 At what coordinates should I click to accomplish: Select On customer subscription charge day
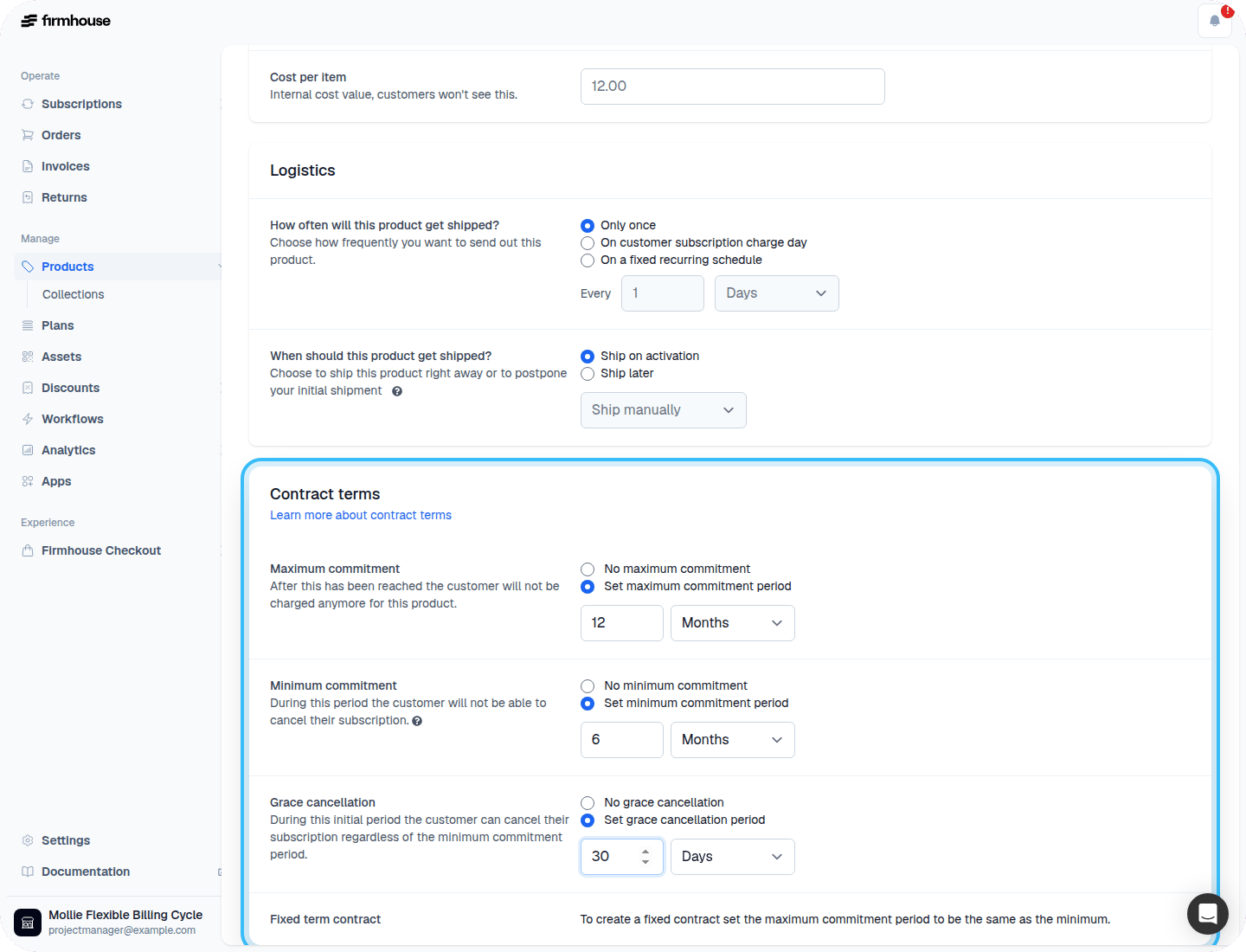(x=588, y=243)
